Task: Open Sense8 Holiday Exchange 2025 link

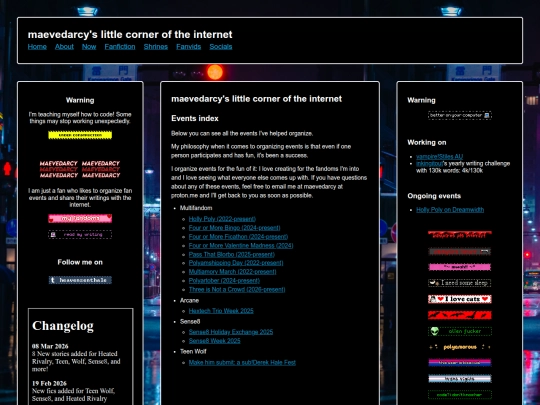Action: (231, 332)
